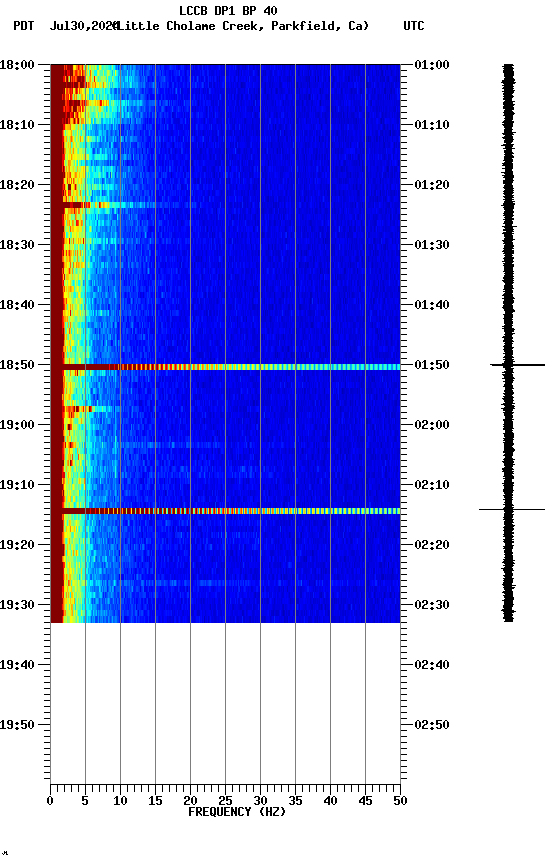Image resolution: width=552 pixels, height=864 pixels.
Task: Click the 01:40 UTC time label
Action: (432, 305)
